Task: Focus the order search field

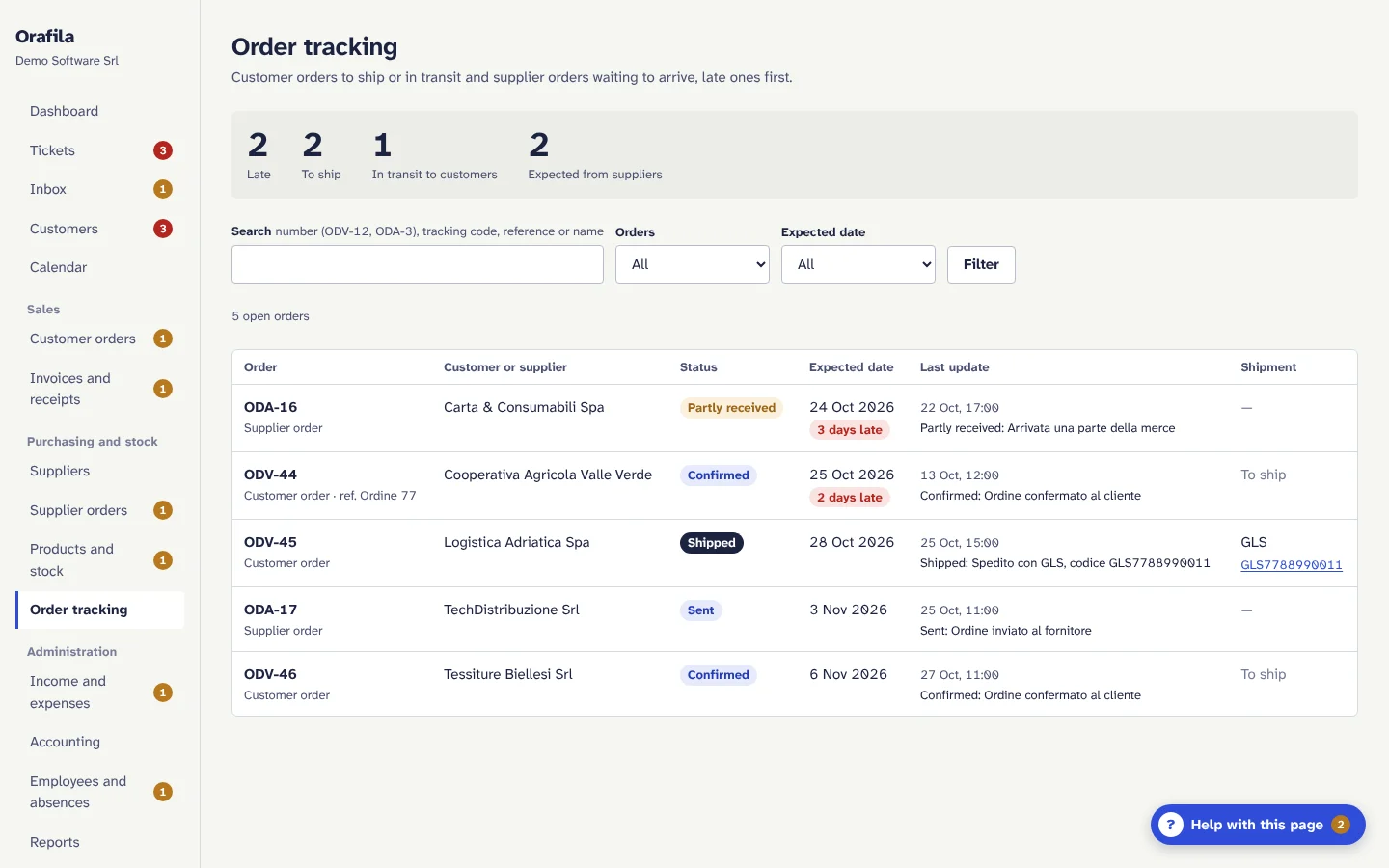Action: 418,264
